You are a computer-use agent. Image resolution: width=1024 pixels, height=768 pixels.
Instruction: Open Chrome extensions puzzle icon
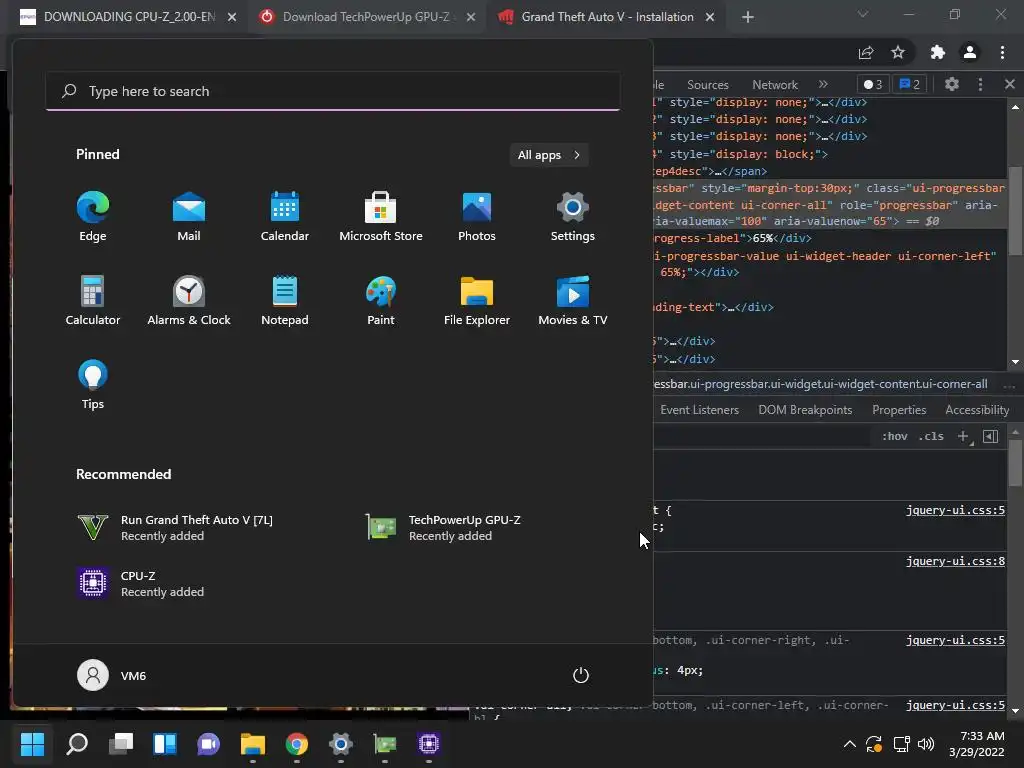pos(938,53)
